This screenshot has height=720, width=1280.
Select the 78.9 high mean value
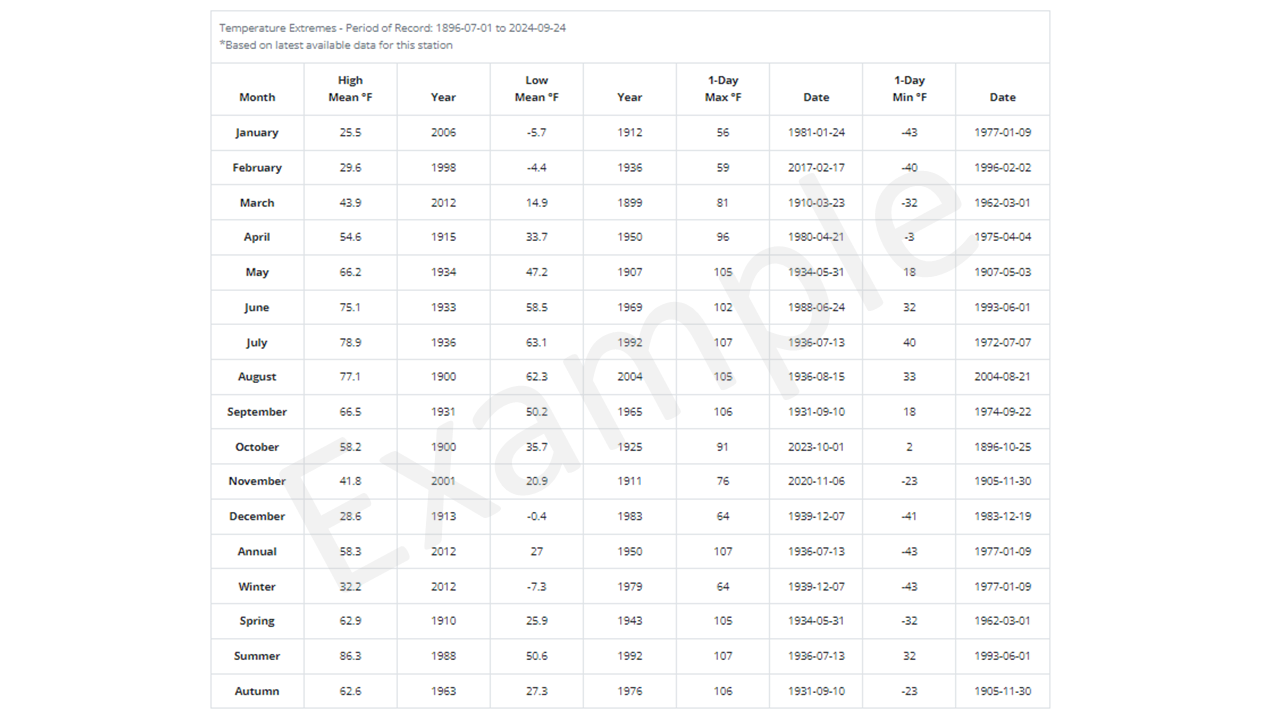point(350,342)
